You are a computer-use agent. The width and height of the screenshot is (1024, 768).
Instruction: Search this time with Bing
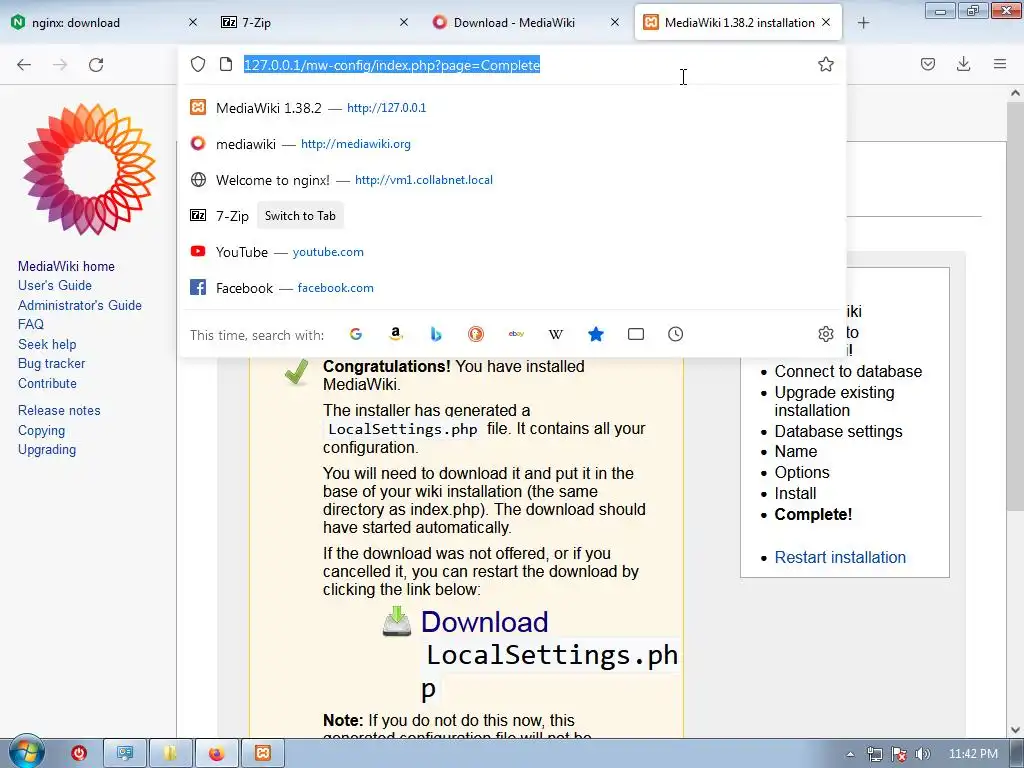pos(436,334)
